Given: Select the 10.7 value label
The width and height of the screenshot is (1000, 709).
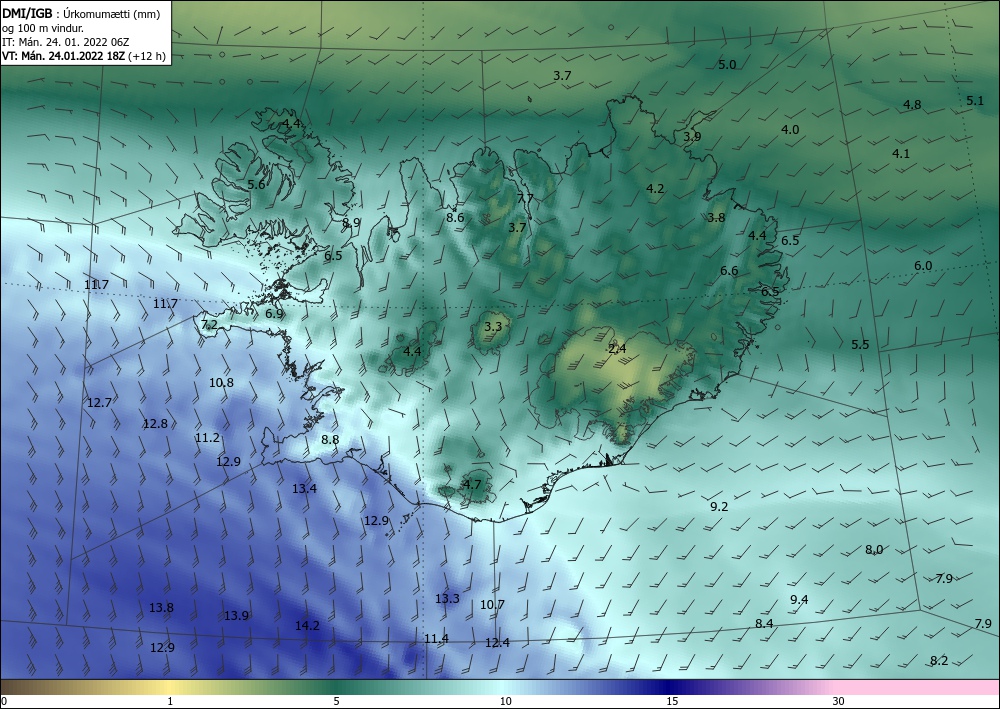Looking at the screenshot, I should (492, 604).
